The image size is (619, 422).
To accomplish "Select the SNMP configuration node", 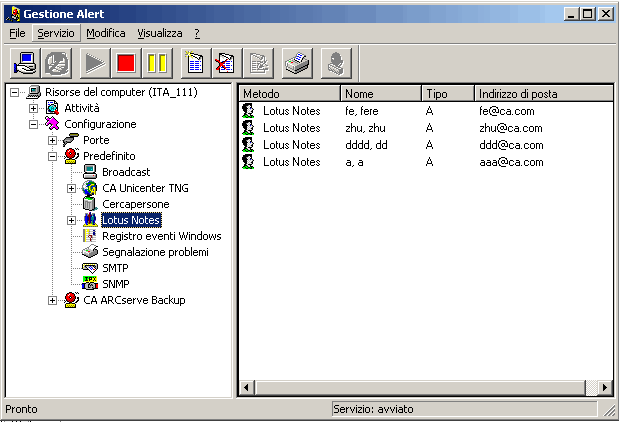I will pyautogui.click(x=115, y=284).
